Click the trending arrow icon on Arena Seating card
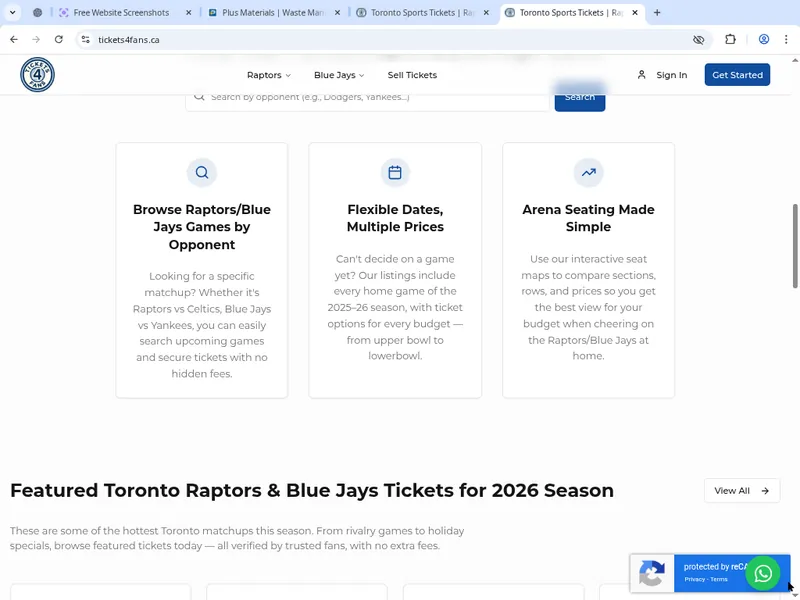Viewport: 800px width, 600px height. (x=588, y=172)
